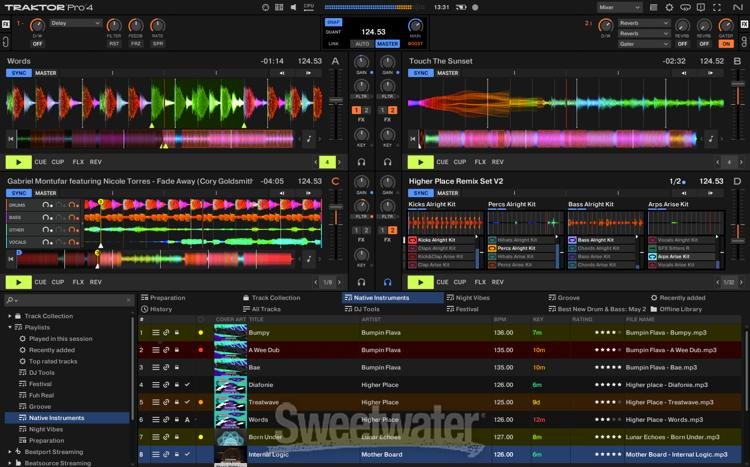Viewport: 750px width, 467px height.
Task: Play Deck D remix set
Action: click(x=420, y=282)
